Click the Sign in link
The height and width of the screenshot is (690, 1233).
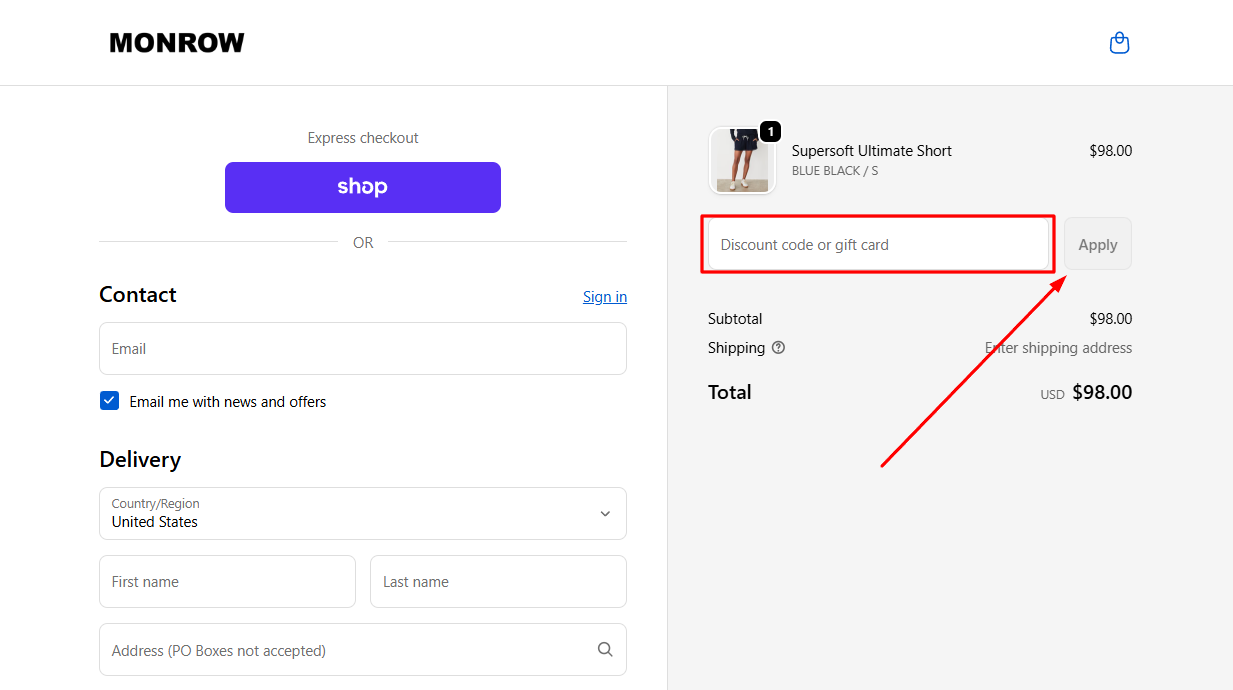[605, 297]
